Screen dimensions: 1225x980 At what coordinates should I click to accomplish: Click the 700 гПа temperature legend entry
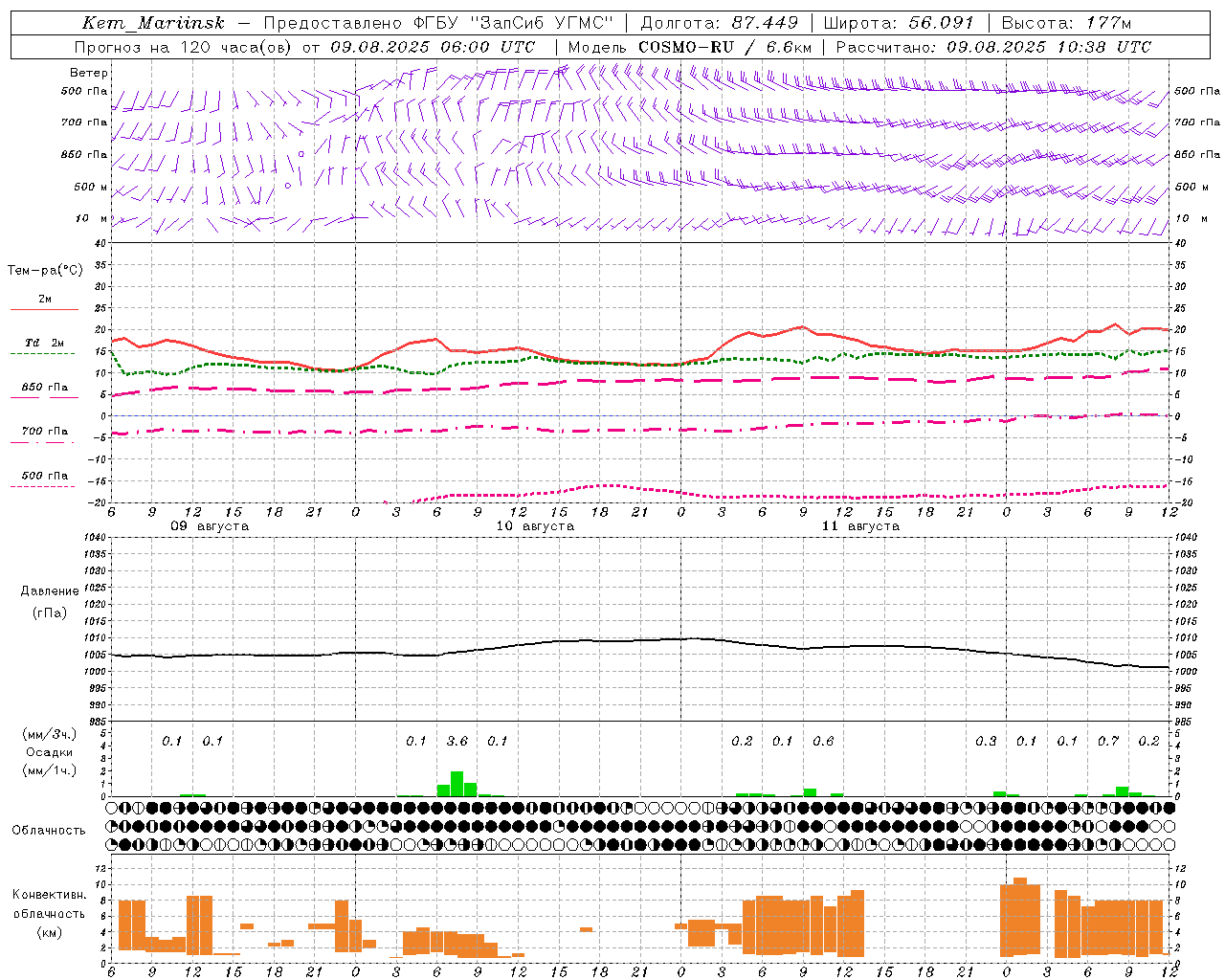click(x=45, y=431)
